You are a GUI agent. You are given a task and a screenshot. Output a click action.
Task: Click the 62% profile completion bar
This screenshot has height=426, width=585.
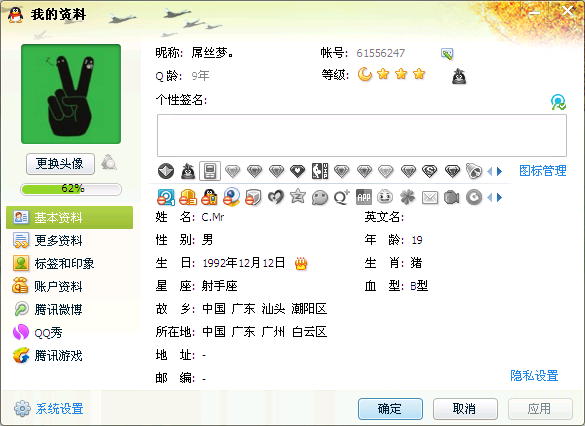tap(71, 189)
